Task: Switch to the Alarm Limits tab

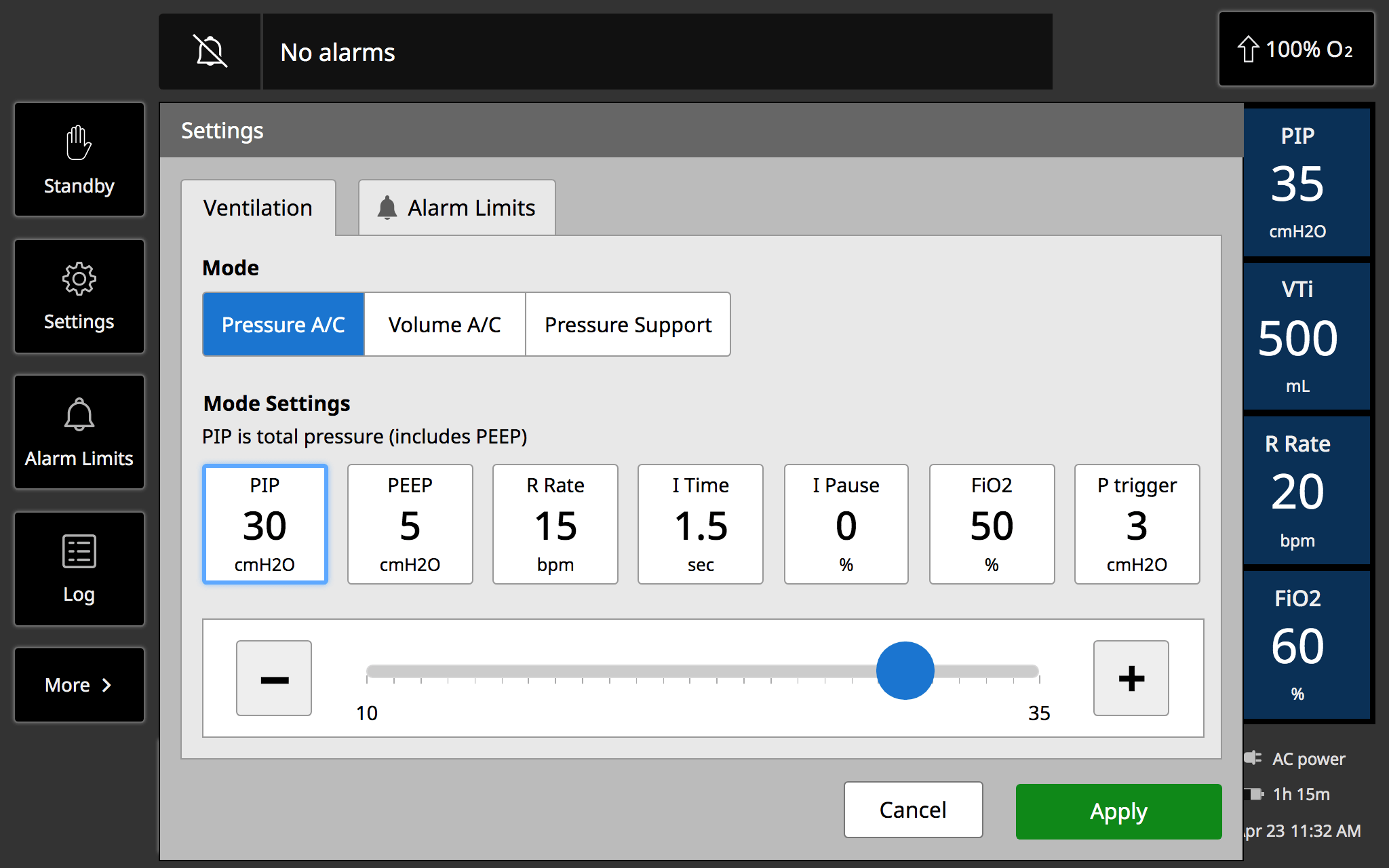Action: coord(457,208)
